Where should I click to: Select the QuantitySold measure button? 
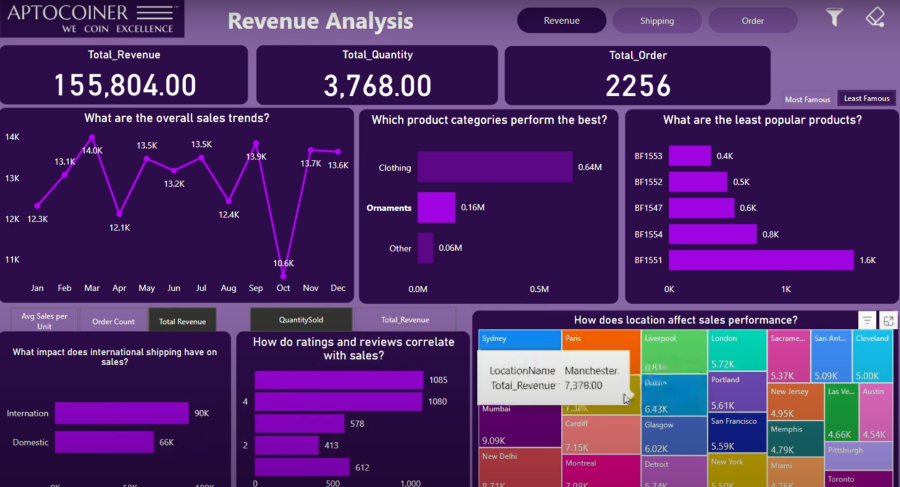coord(301,320)
